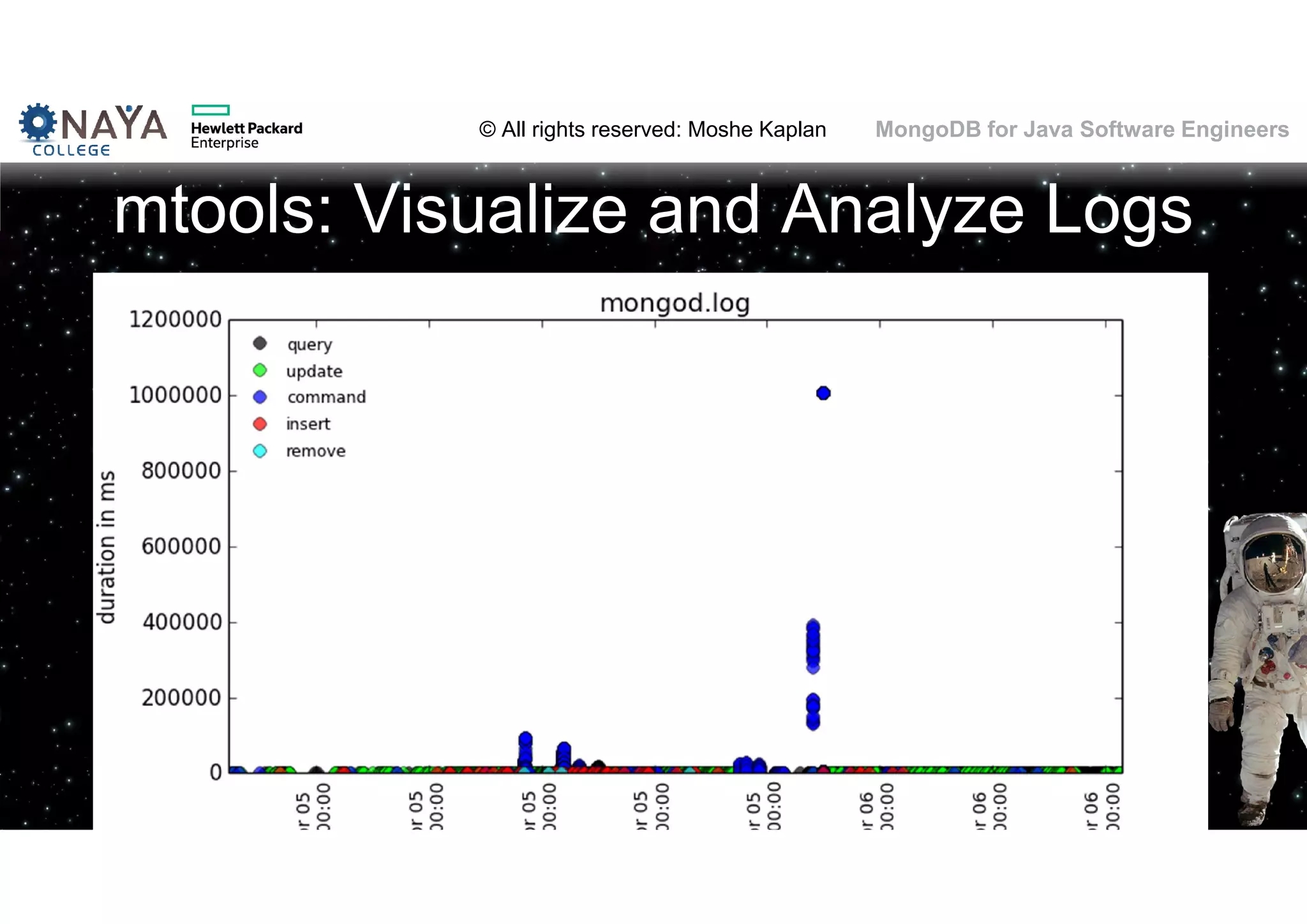
Task: Click the query legend label text
Action: tap(310, 345)
